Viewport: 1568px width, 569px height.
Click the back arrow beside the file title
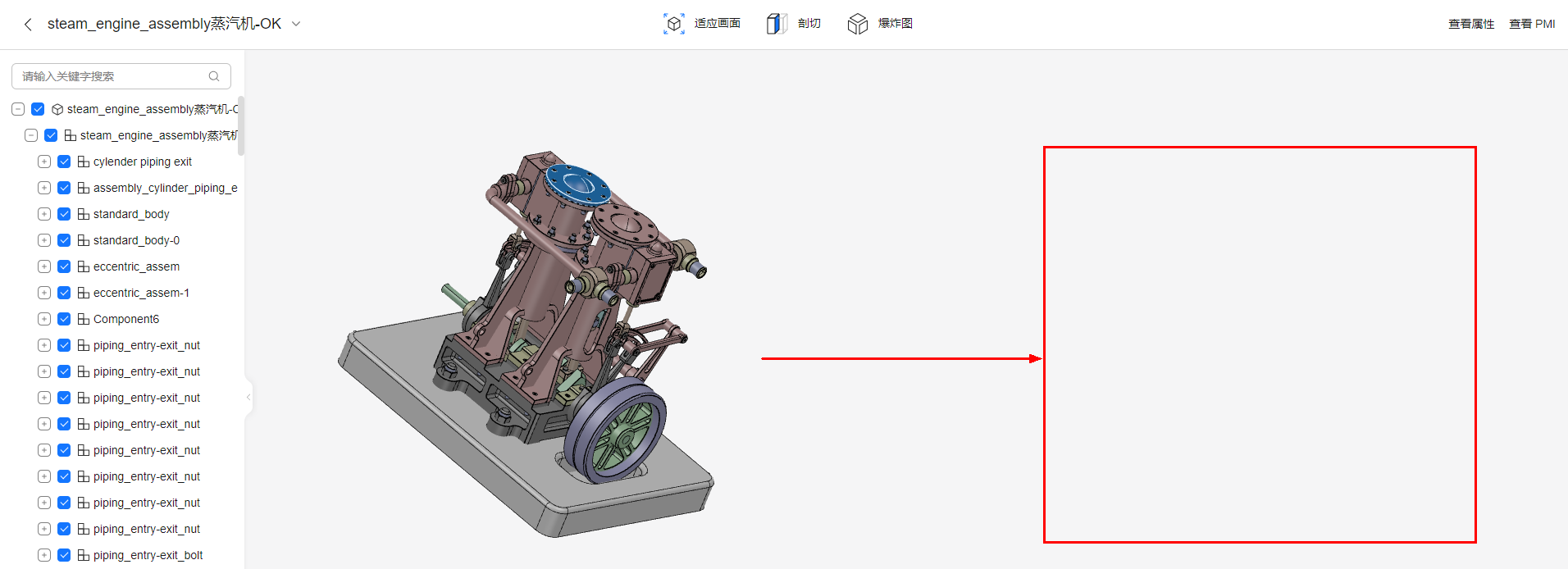(28, 25)
